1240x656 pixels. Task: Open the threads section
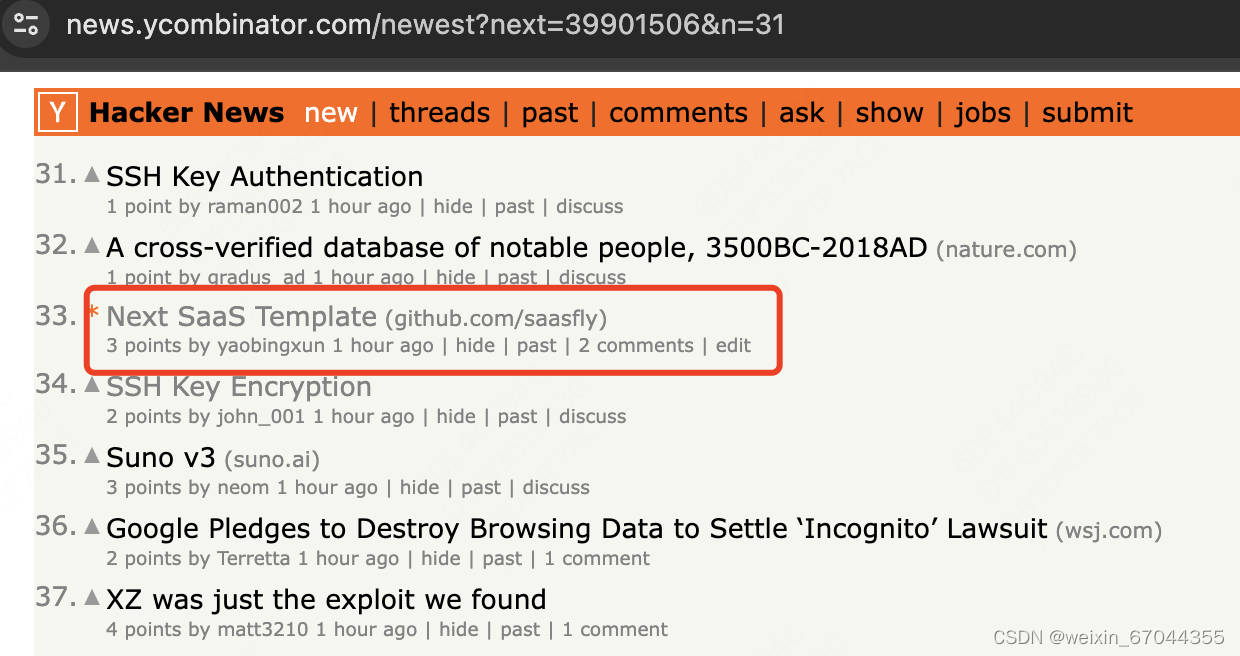click(x=439, y=112)
